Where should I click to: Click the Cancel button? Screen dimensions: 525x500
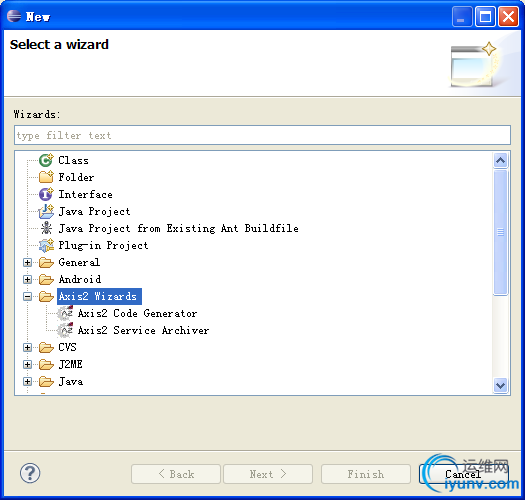click(x=463, y=474)
